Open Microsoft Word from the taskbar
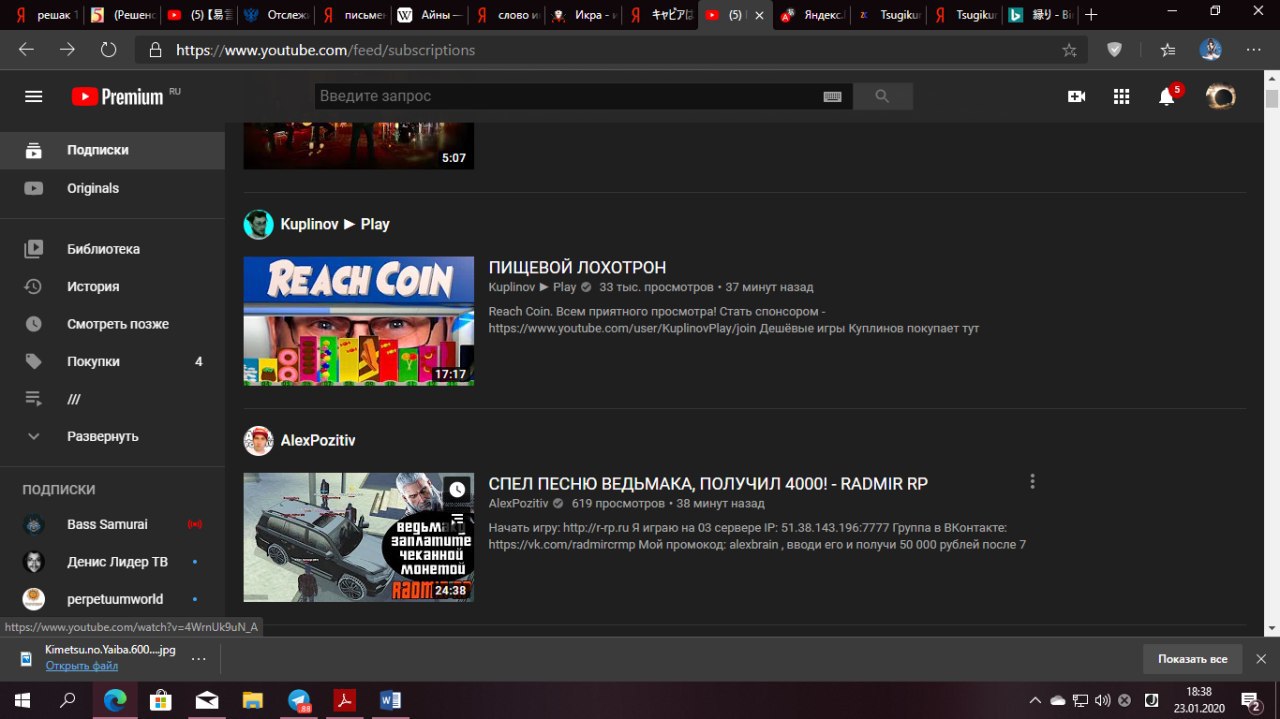 pyautogui.click(x=390, y=700)
